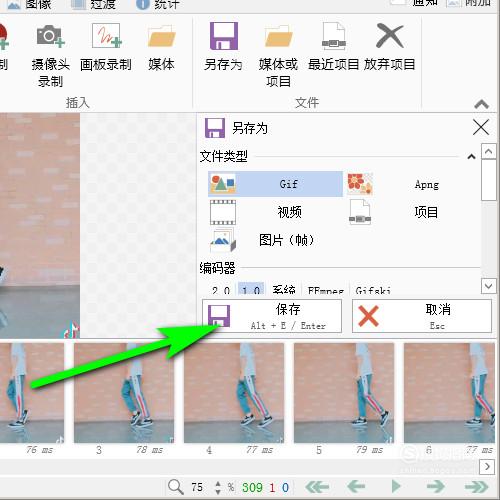This screenshot has height=500, width=500.
Task: Open the 摄像头录制 camera recorder
Action: pos(50,55)
